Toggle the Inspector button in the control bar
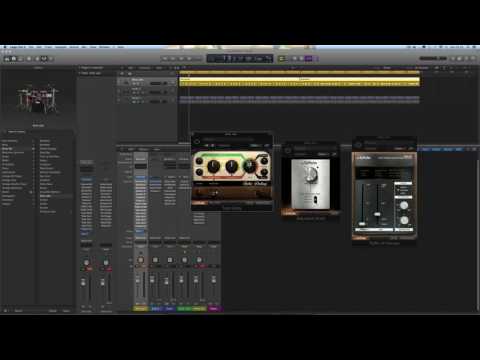The height and width of the screenshot is (360, 480). pyautogui.click(x=14, y=59)
